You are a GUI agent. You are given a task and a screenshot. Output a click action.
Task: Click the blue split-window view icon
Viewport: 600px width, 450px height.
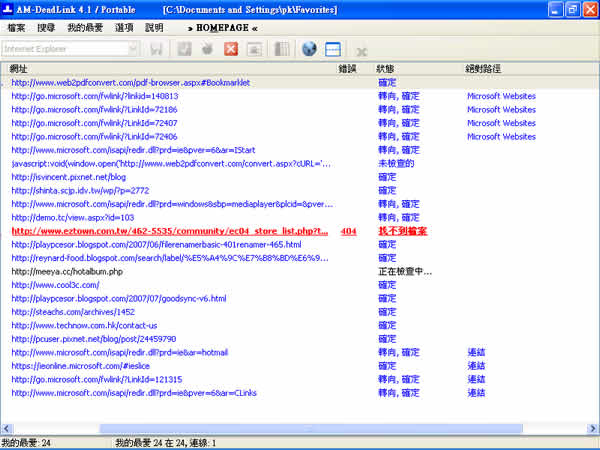[x=333, y=49]
